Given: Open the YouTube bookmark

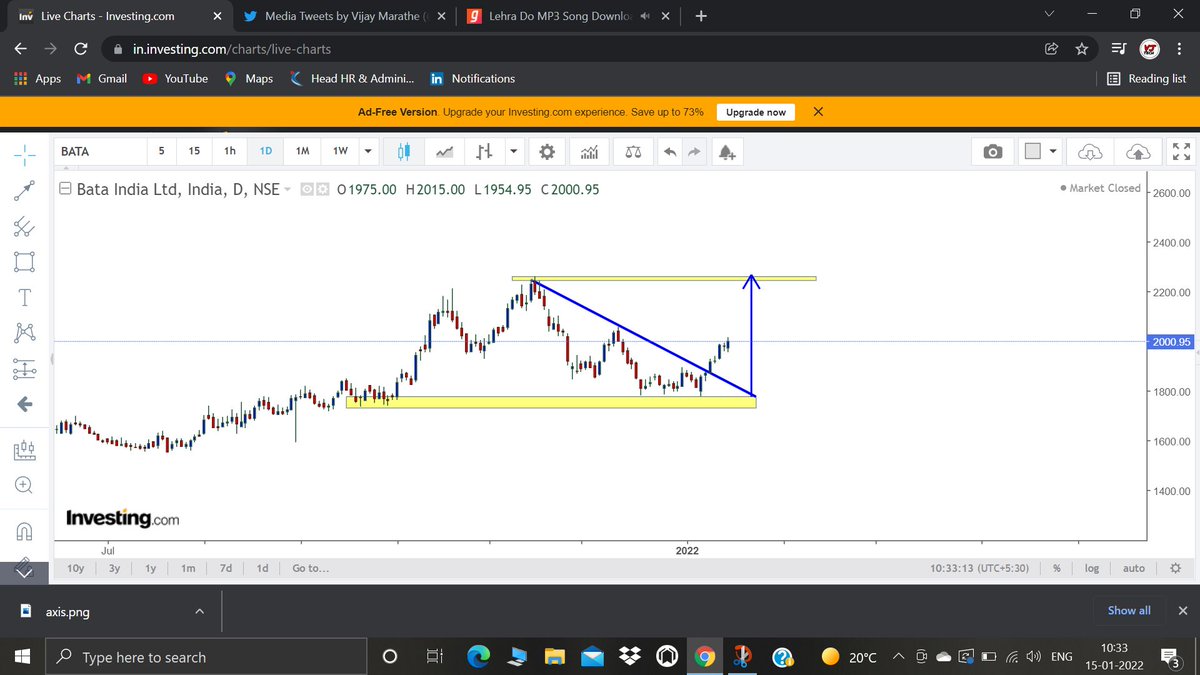Looking at the screenshot, I should click(175, 78).
